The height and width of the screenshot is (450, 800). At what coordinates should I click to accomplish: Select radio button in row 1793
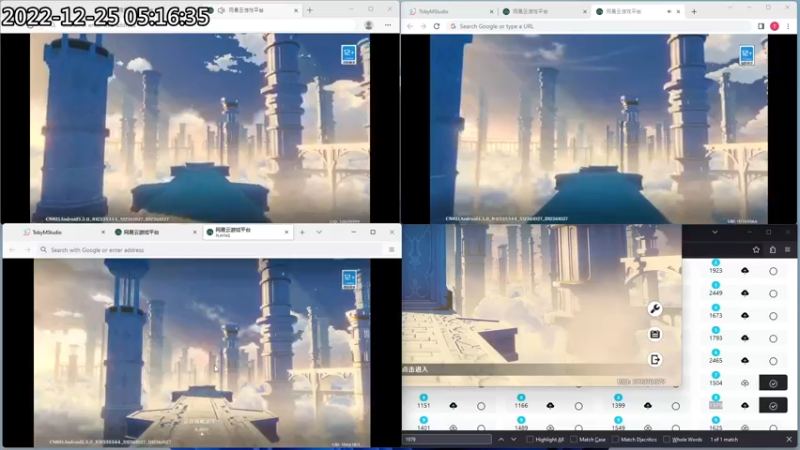(773, 338)
